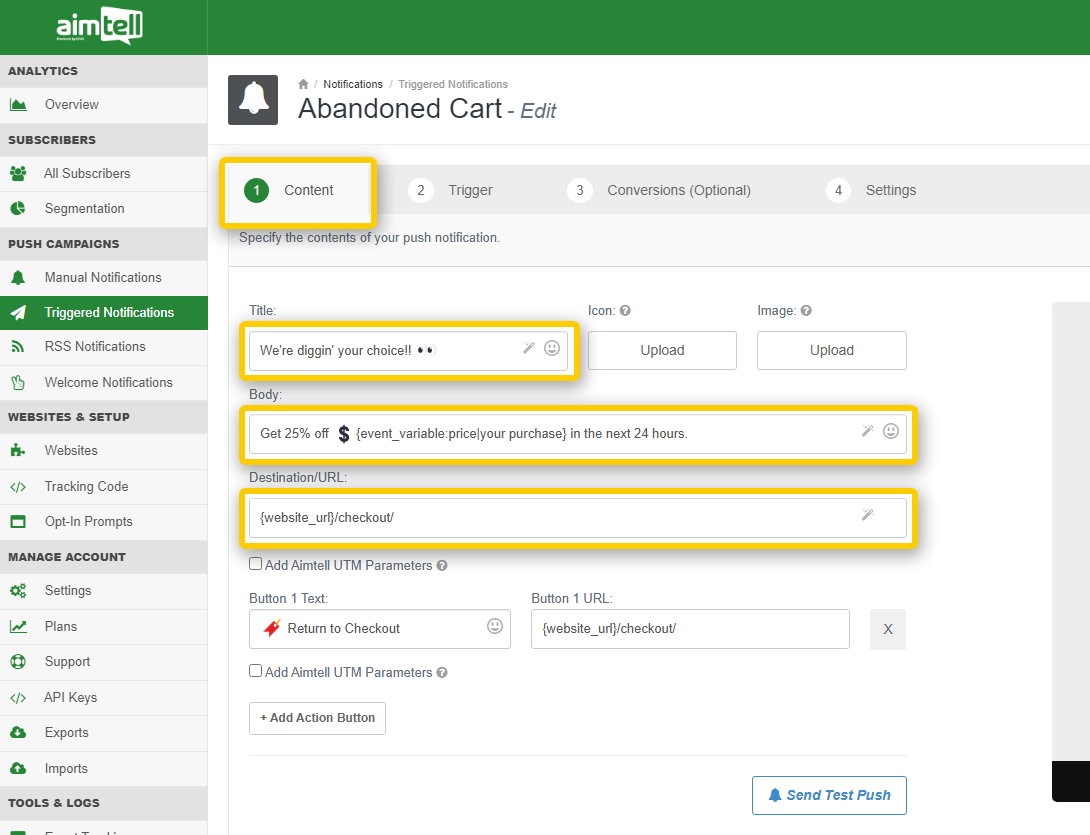The width and height of the screenshot is (1090, 835).
Task: Open All Subscribers page
Action: click(104, 174)
